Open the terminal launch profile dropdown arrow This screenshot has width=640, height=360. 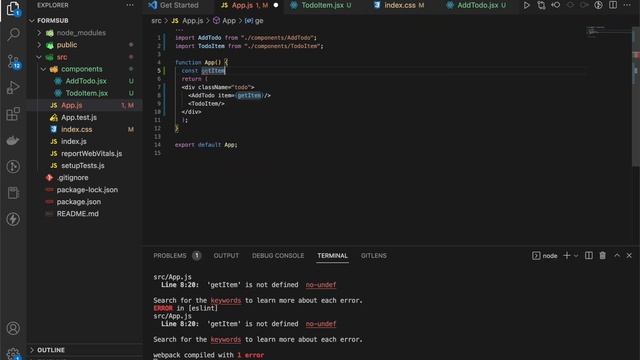(x=576, y=256)
